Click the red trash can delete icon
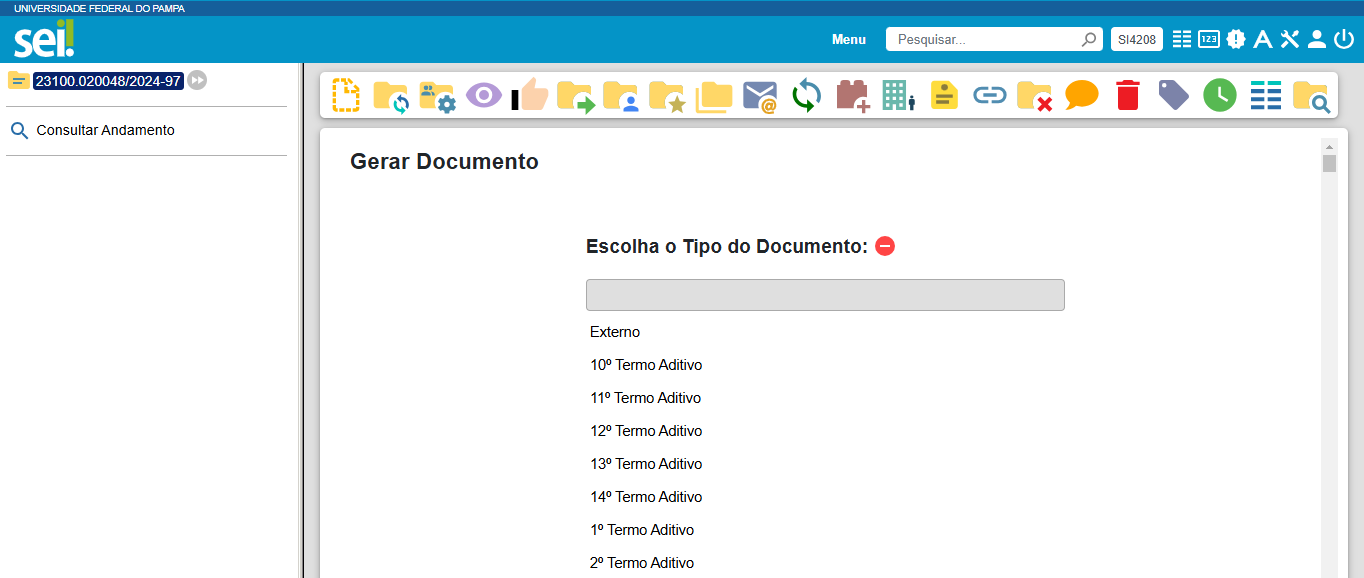This screenshot has height=578, width=1364. [1127, 95]
